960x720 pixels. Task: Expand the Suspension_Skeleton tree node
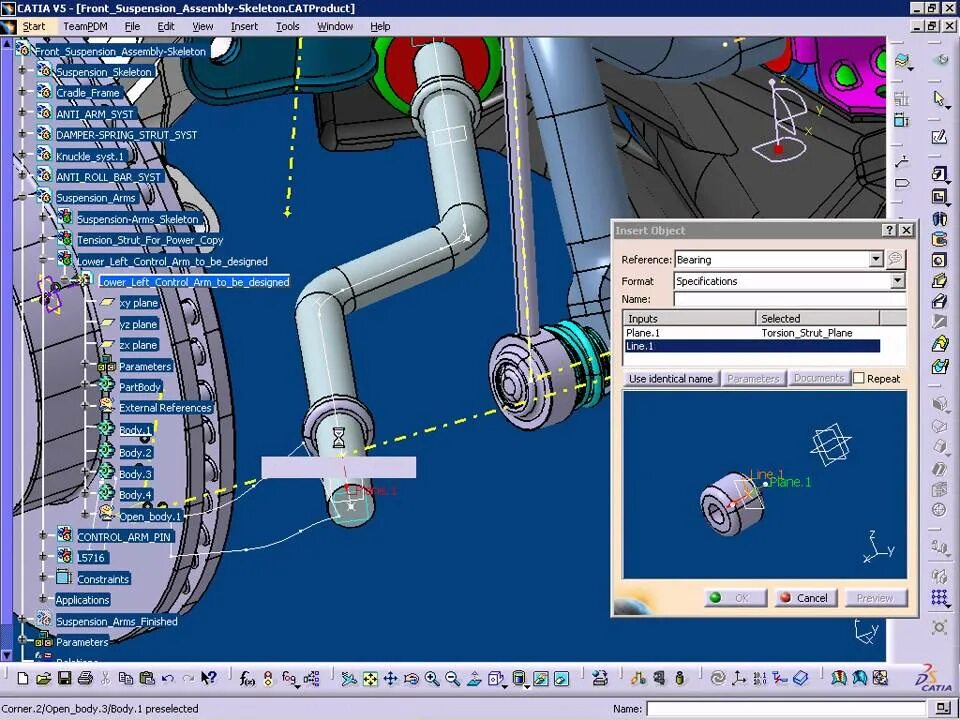(23, 72)
